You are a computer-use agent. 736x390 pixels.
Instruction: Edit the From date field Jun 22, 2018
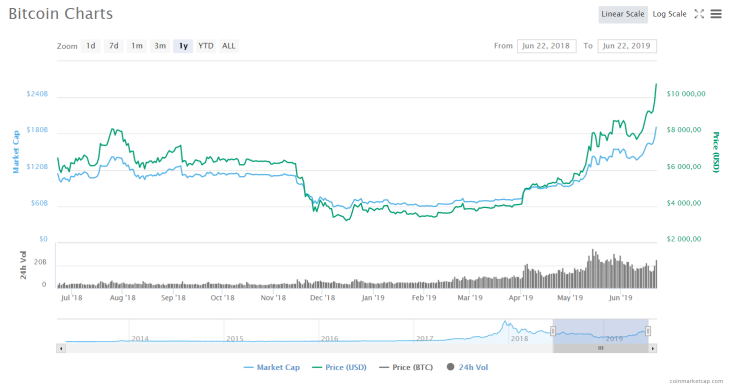tap(546, 46)
